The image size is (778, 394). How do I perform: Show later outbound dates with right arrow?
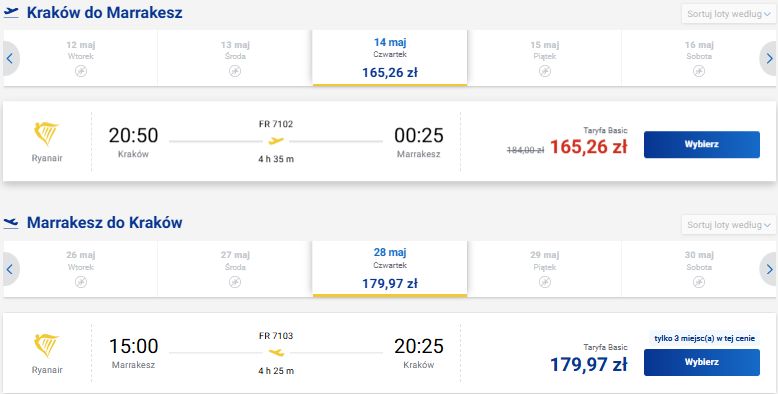click(x=769, y=59)
